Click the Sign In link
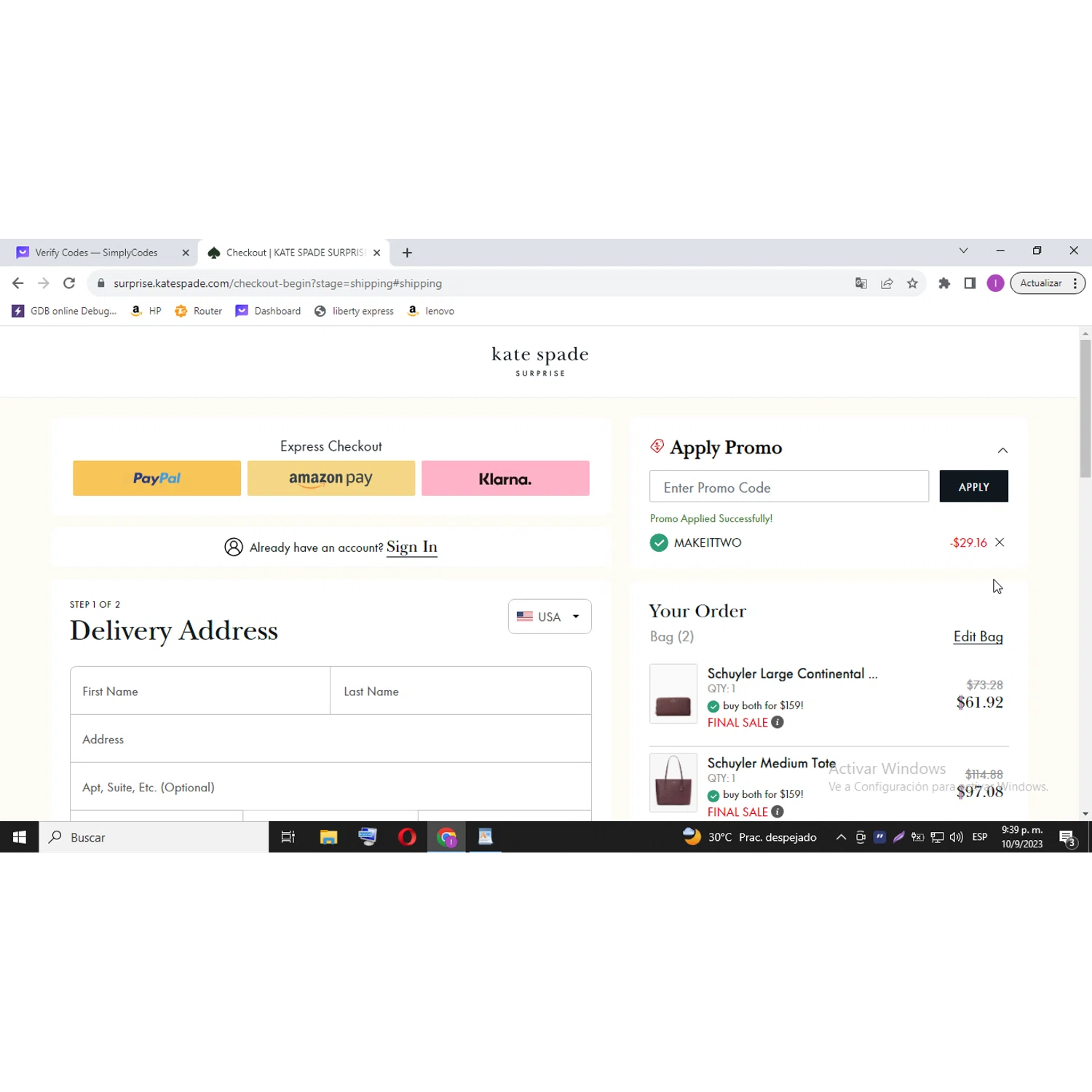 click(412, 547)
